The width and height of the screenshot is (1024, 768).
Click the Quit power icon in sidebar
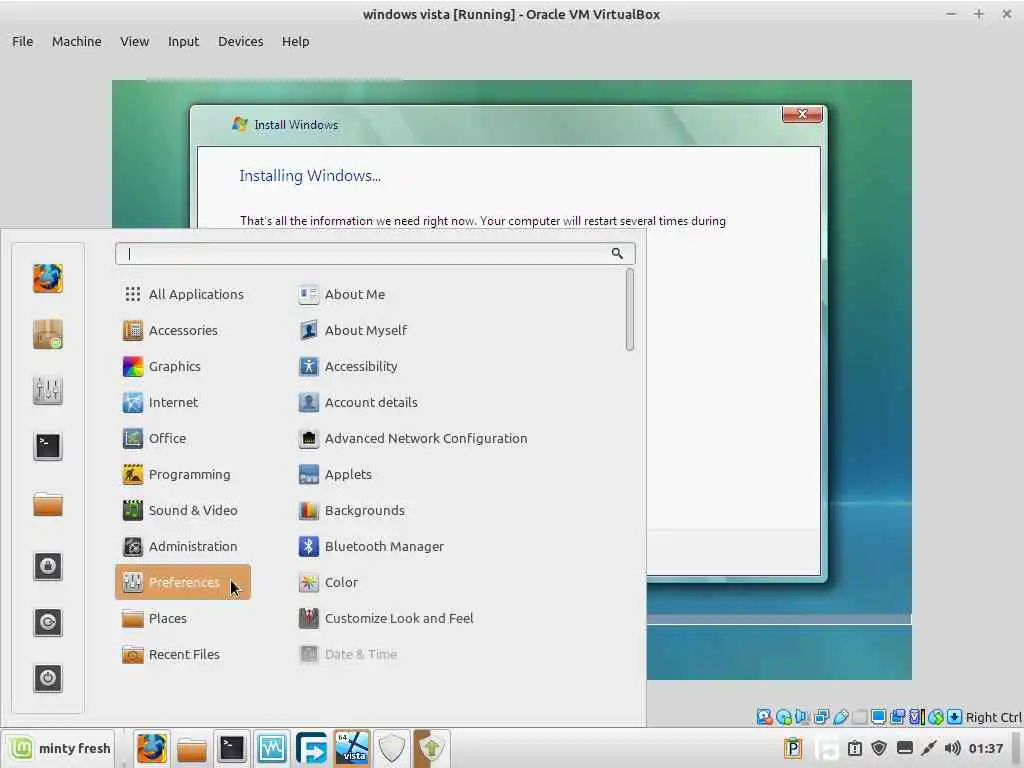point(48,678)
